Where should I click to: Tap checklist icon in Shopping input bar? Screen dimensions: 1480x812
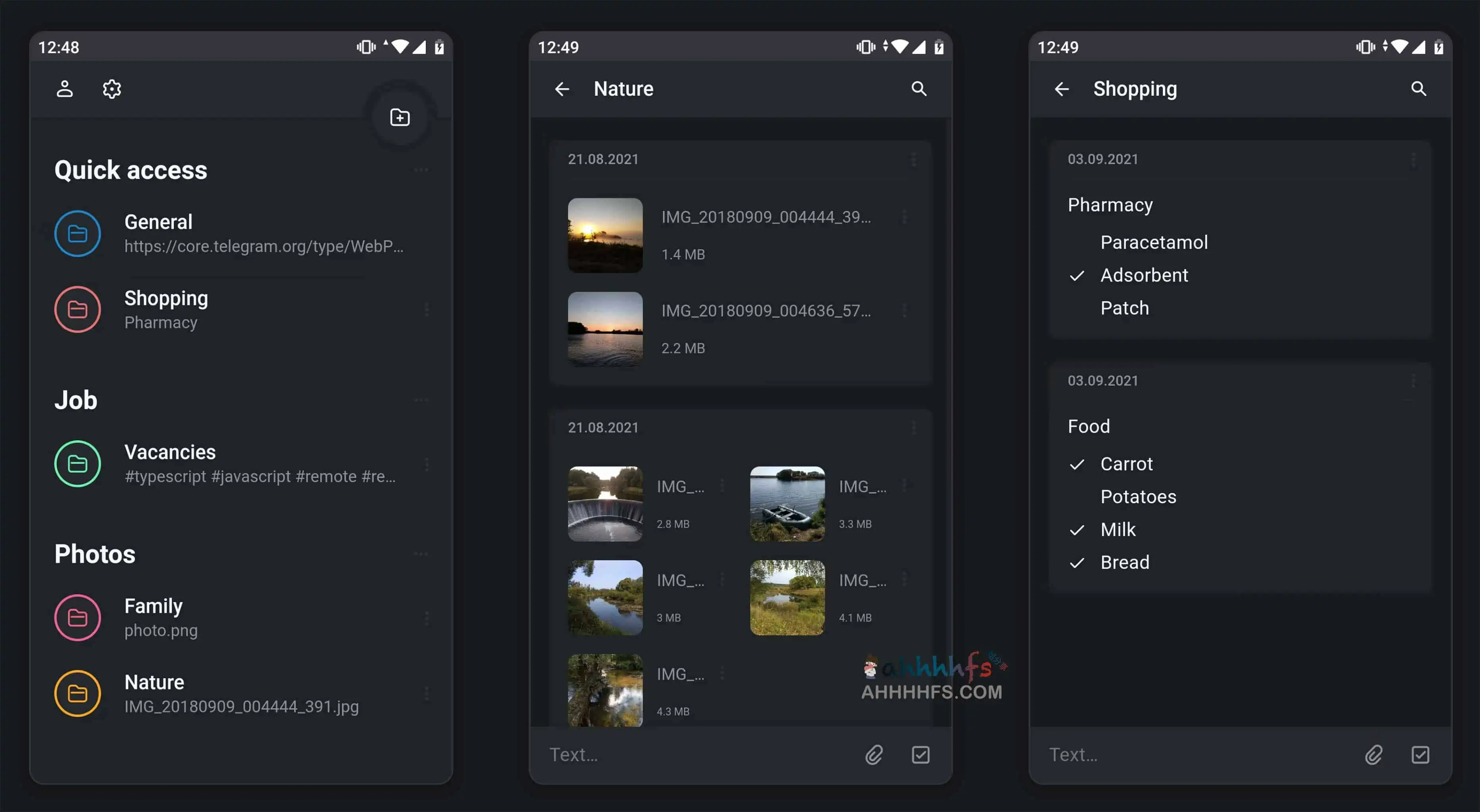pyautogui.click(x=1420, y=755)
